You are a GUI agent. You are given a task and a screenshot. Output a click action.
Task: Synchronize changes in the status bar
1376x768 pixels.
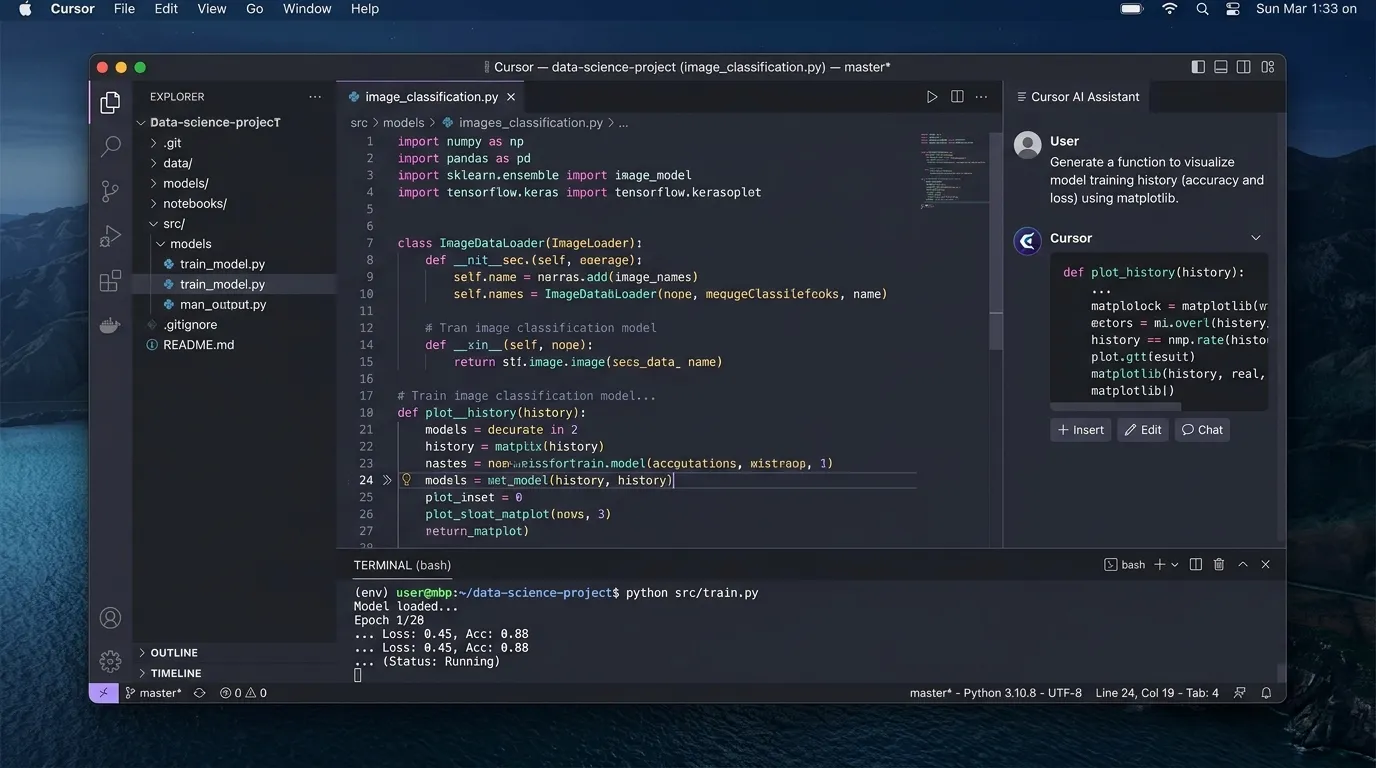tap(199, 693)
